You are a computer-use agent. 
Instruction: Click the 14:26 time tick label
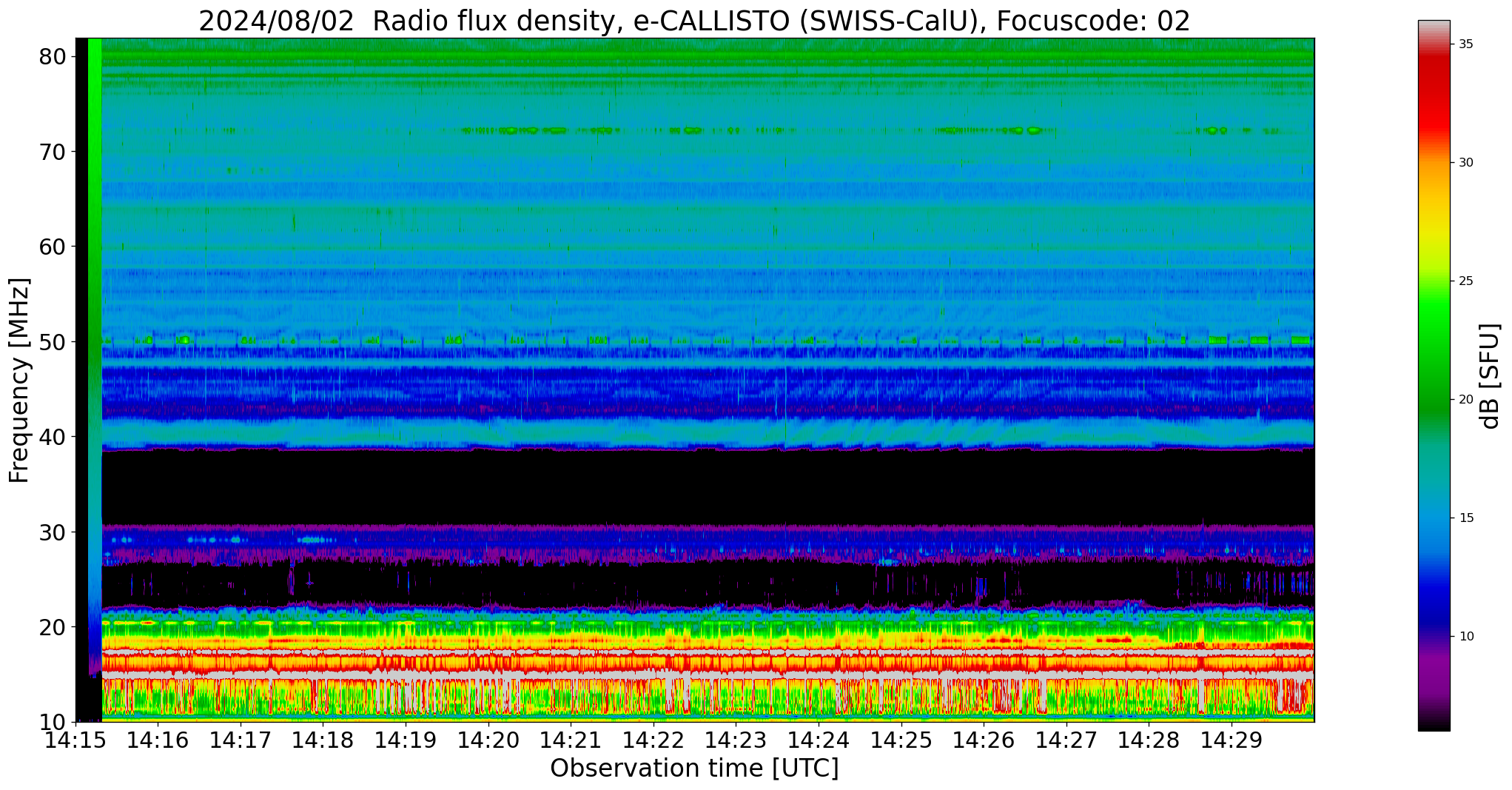tap(984, 740)
